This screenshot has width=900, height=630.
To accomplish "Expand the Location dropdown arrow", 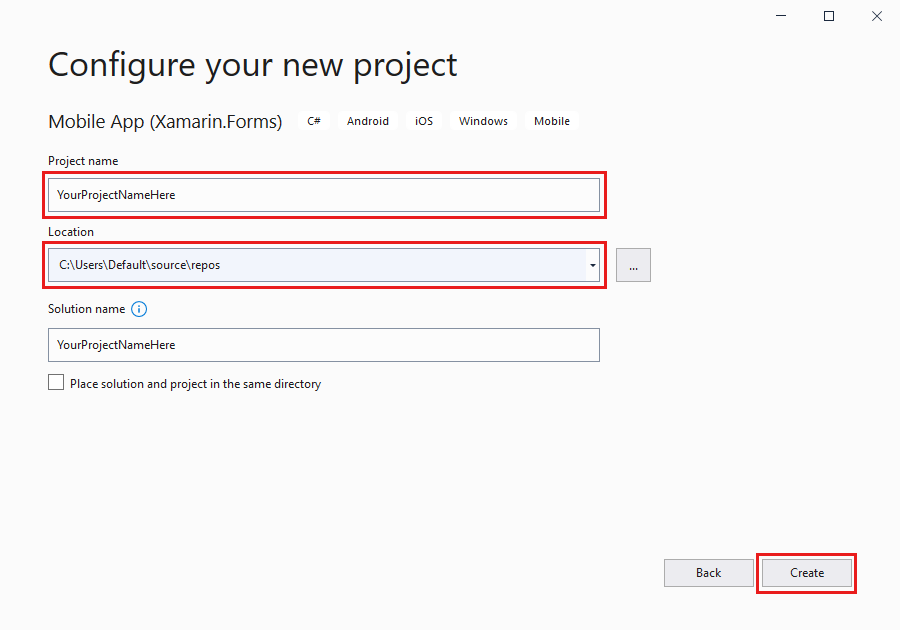I will pyautogui.click(x=592, y=265).
